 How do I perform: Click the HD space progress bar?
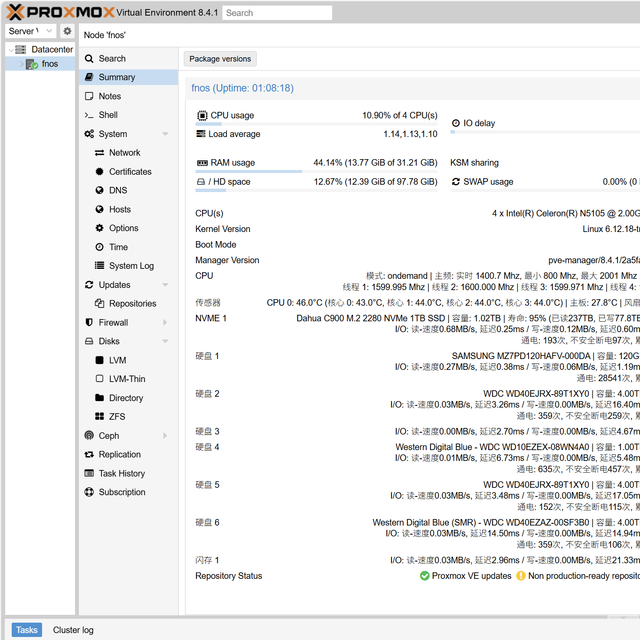(x=316, y=190)
